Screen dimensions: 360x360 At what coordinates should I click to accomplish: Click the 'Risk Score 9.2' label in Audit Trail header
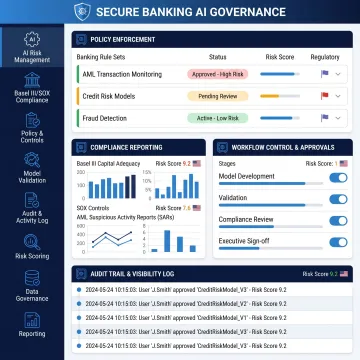point(320,274)
